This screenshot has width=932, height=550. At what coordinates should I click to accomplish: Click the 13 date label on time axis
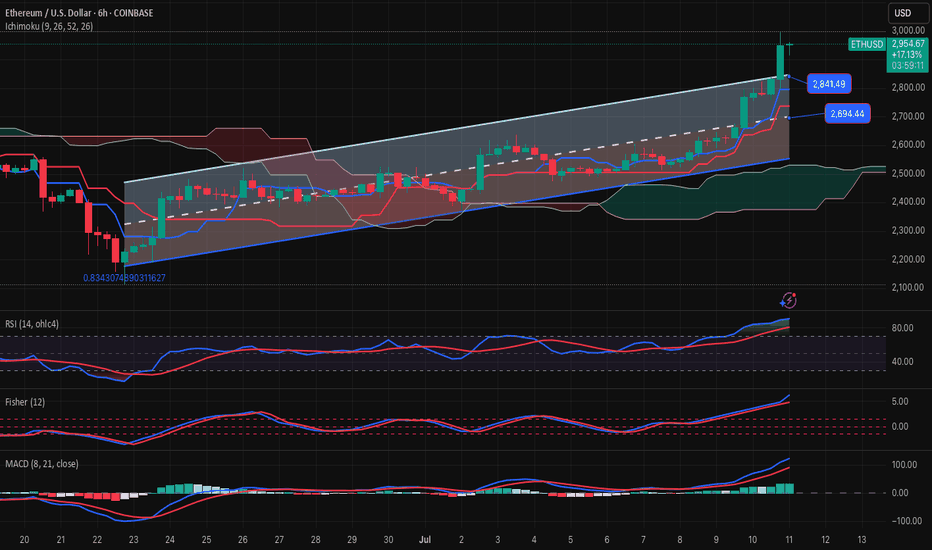pos(862,540)
